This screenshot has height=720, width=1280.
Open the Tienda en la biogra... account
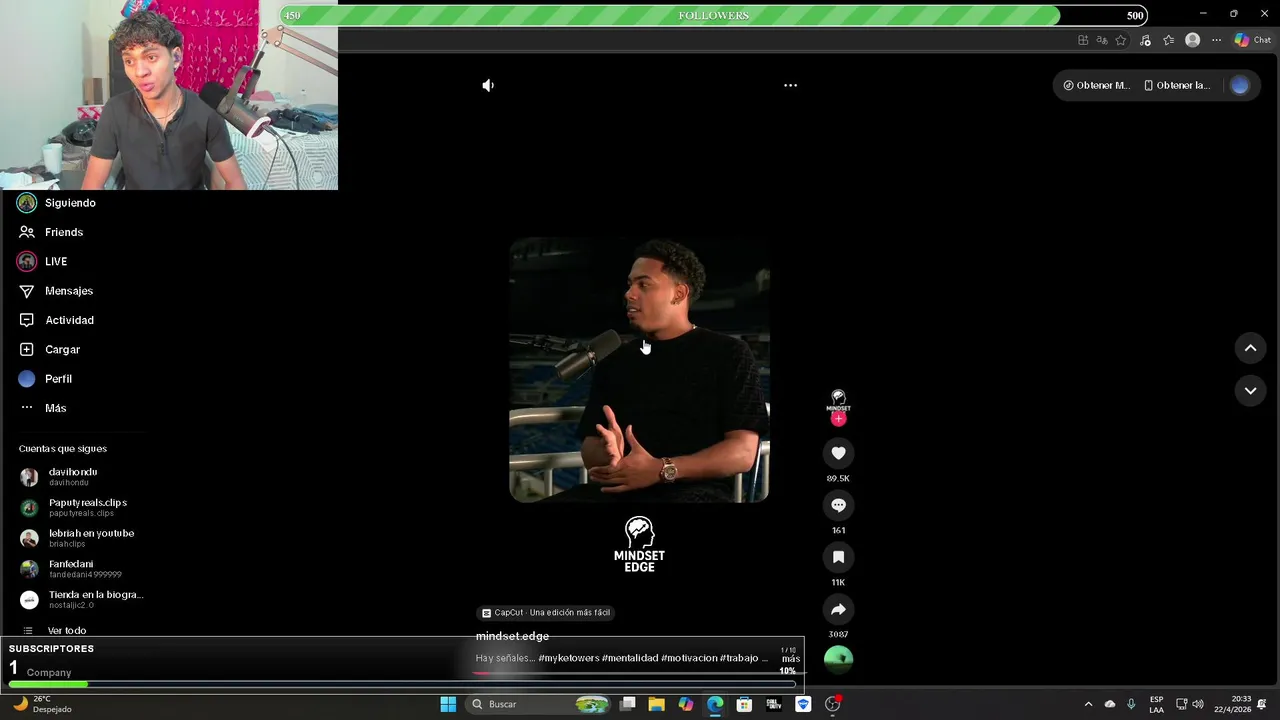(82, 599)
